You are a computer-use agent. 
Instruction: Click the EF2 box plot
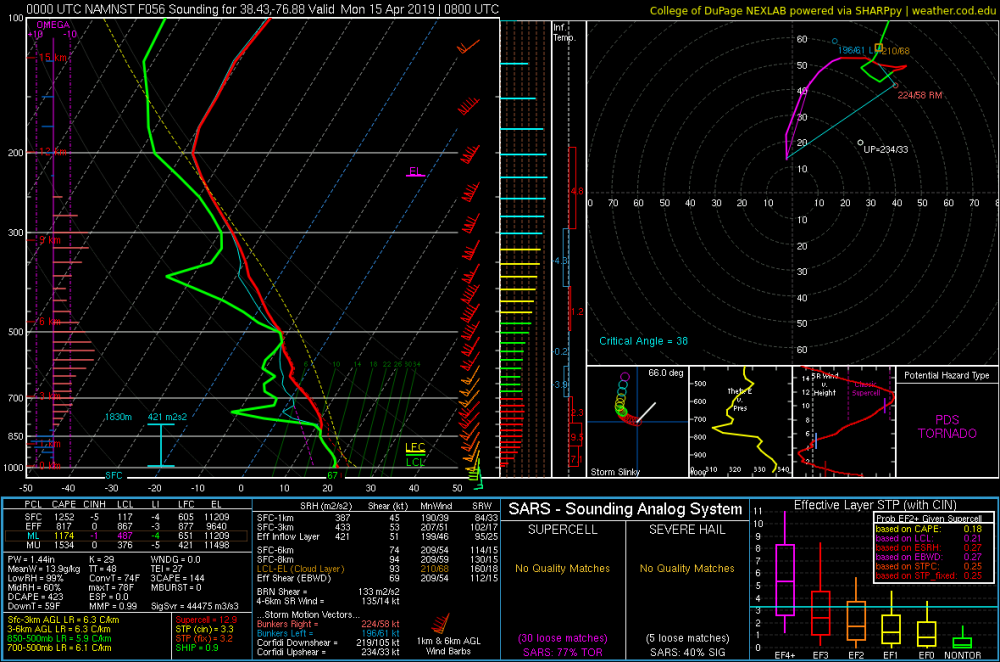[856, 621]
